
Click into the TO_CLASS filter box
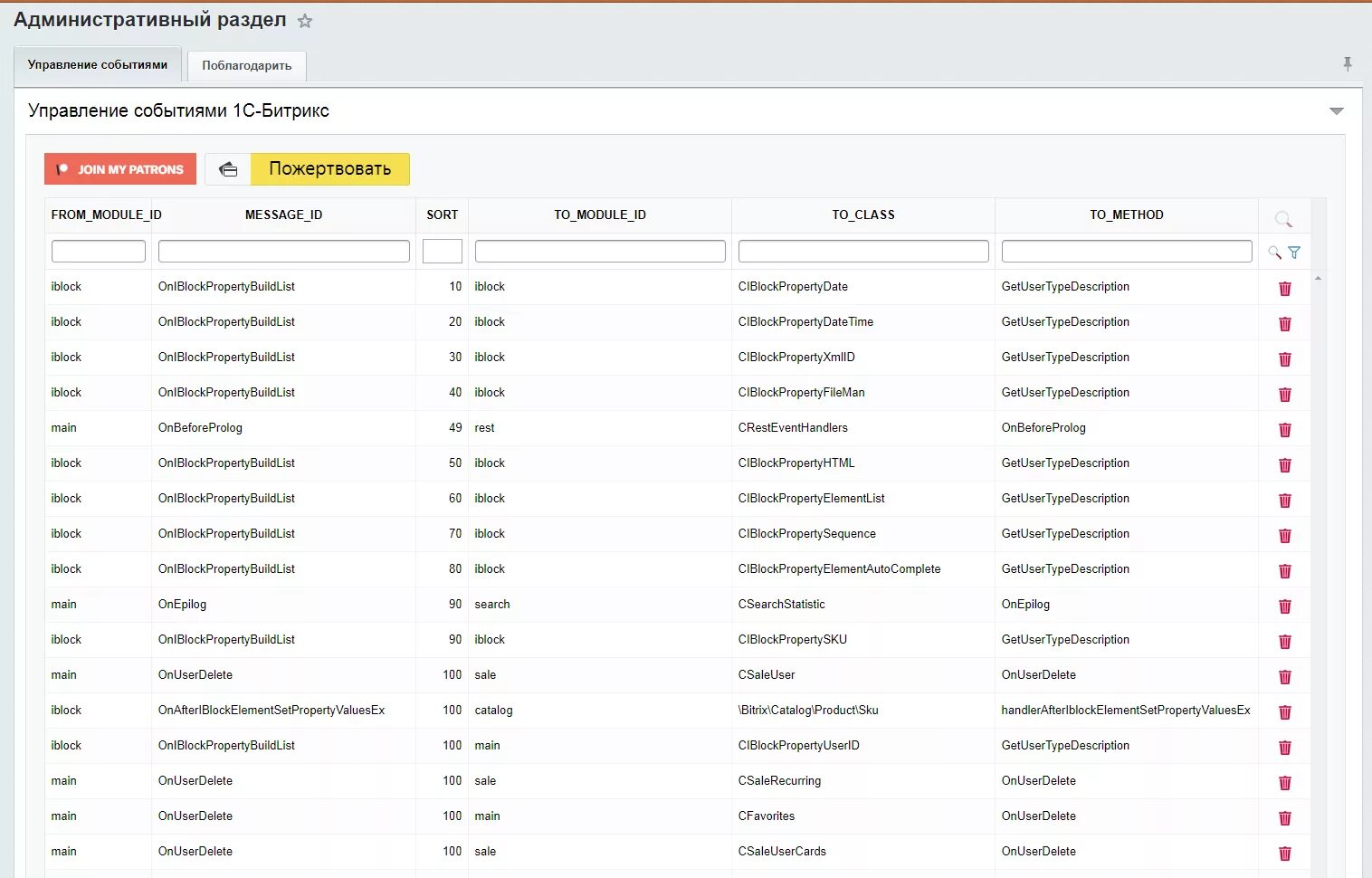[x=862, y=252]
